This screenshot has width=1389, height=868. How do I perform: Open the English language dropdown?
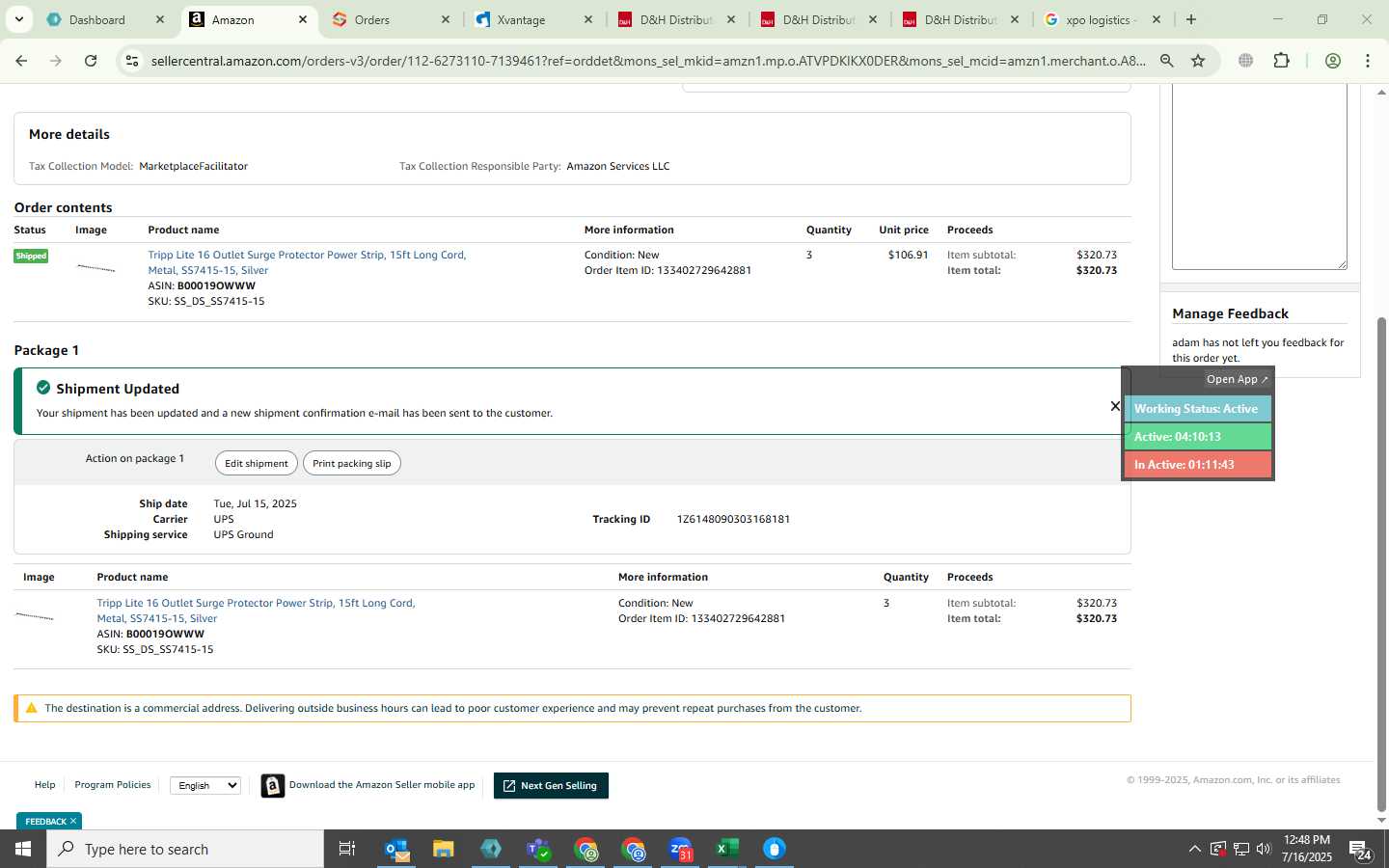[205, 786]
